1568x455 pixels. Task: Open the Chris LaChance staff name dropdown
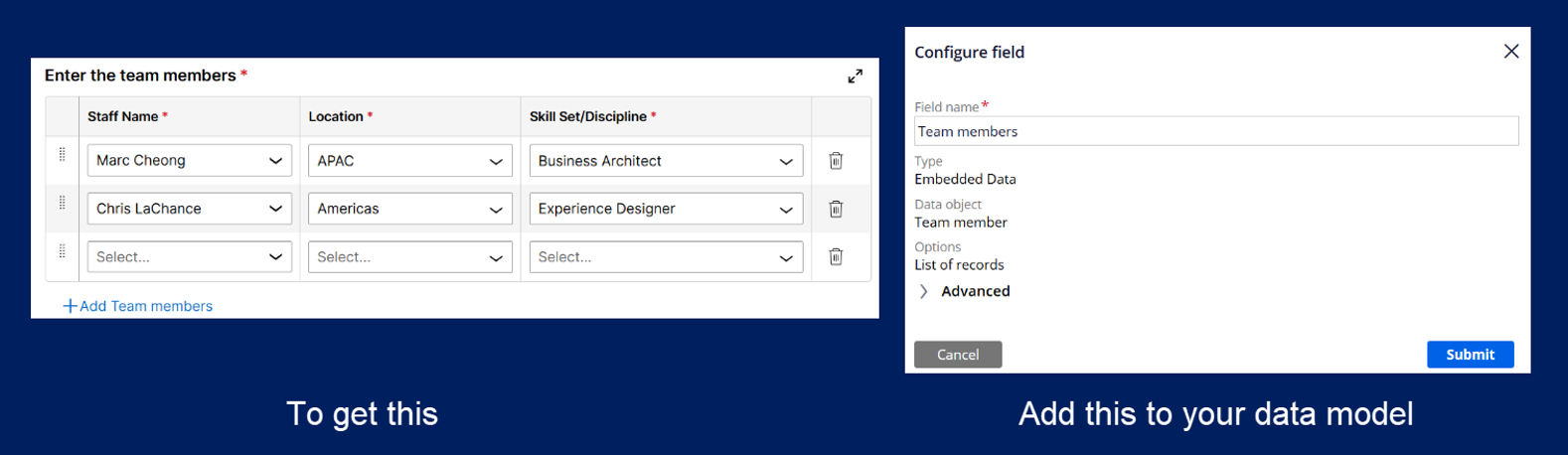pyautogui.click(x=189, y=209)
